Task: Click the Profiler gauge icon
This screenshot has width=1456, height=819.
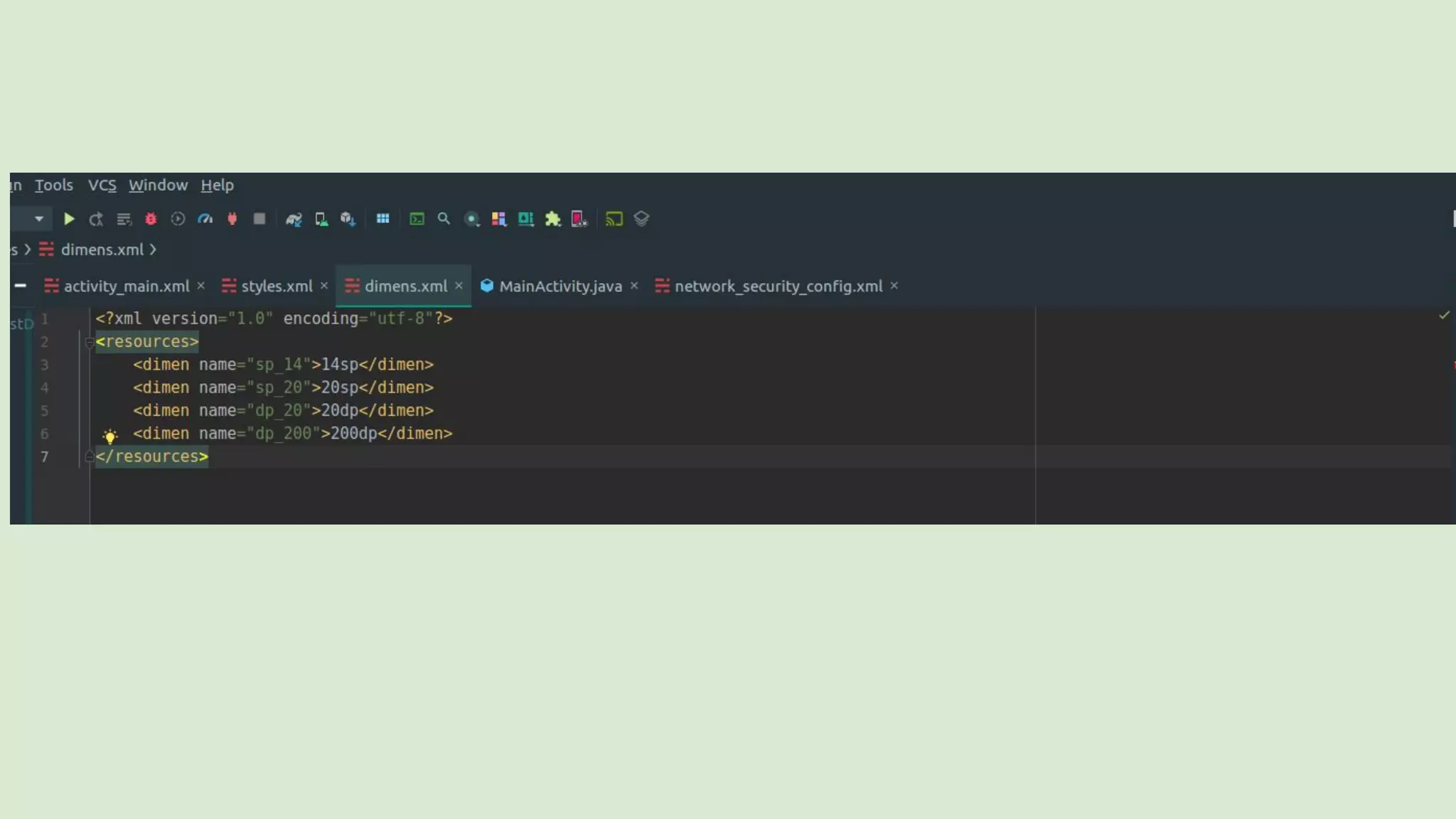Action: coord(205,219)
